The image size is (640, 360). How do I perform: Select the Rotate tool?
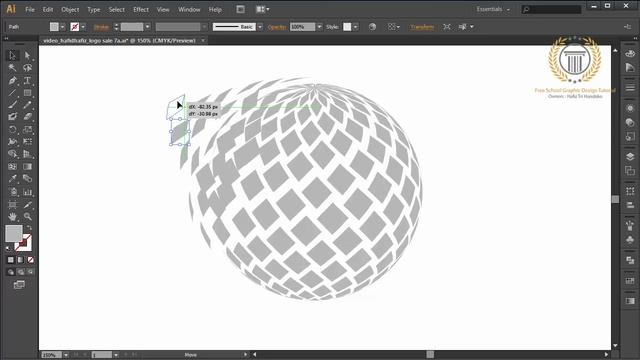tap(12, 129)
